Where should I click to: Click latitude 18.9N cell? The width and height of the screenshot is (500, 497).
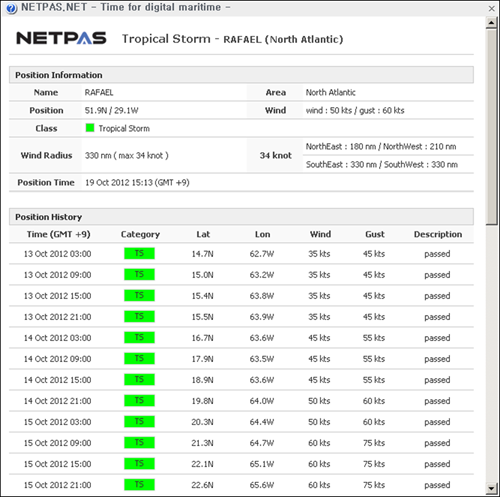click(202, 380)
